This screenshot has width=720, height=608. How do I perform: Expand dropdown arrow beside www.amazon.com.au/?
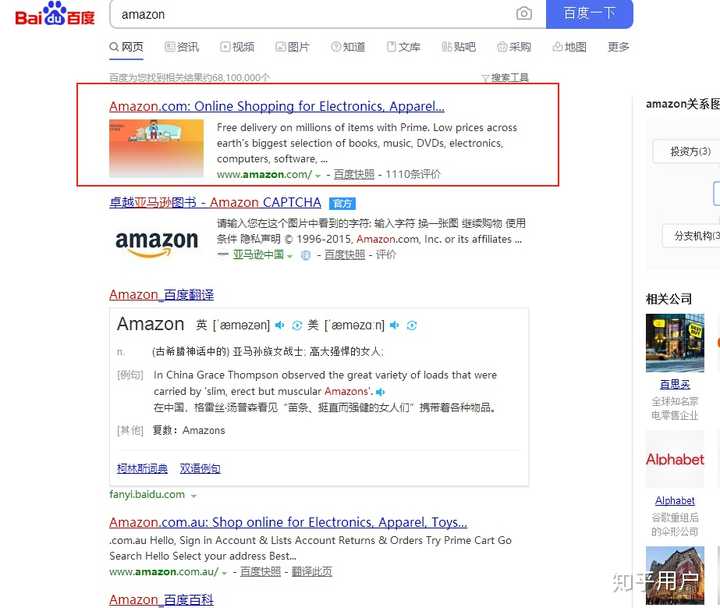225,573
